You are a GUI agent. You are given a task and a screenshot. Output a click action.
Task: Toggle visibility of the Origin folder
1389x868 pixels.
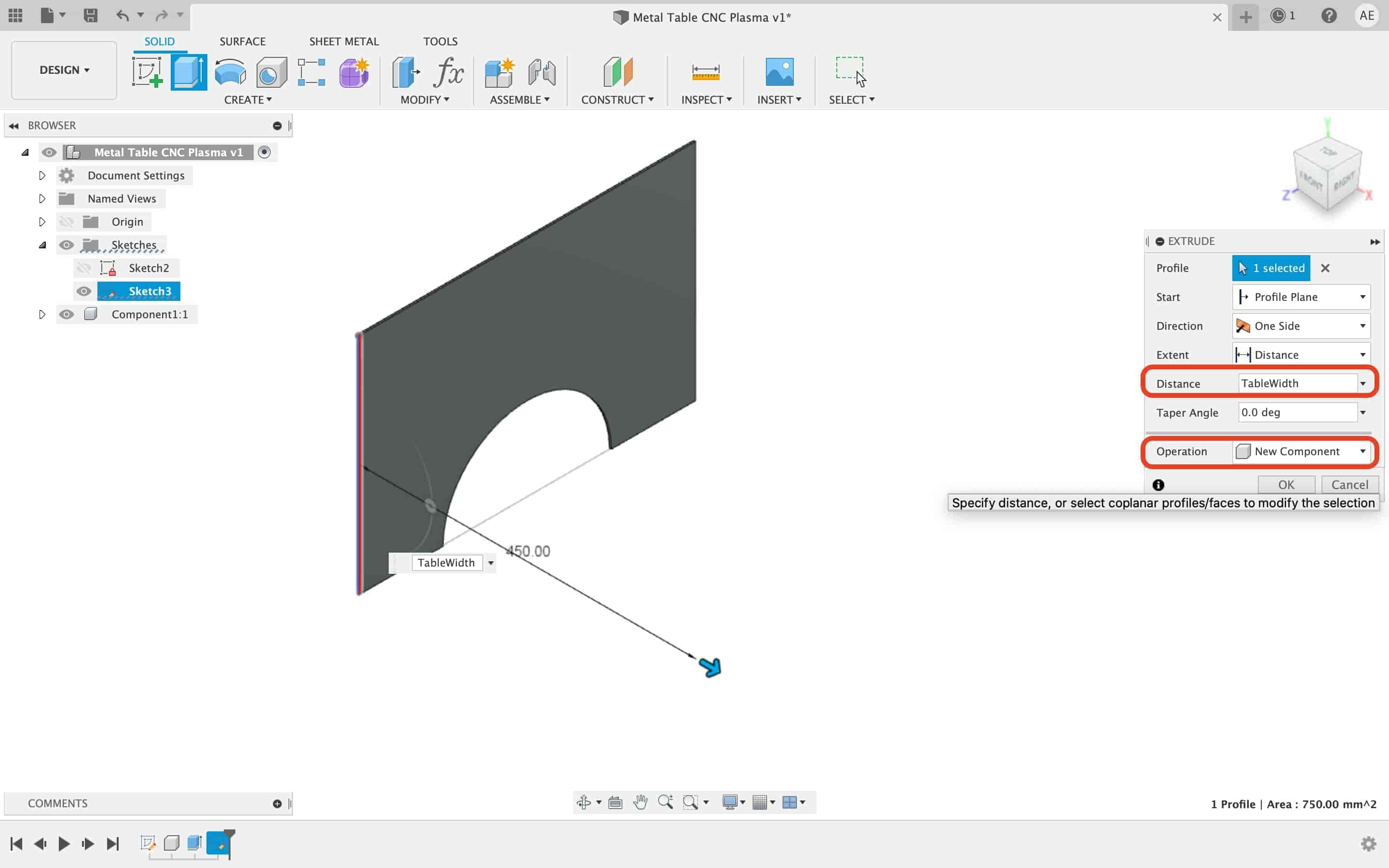[x=67, y=222]
